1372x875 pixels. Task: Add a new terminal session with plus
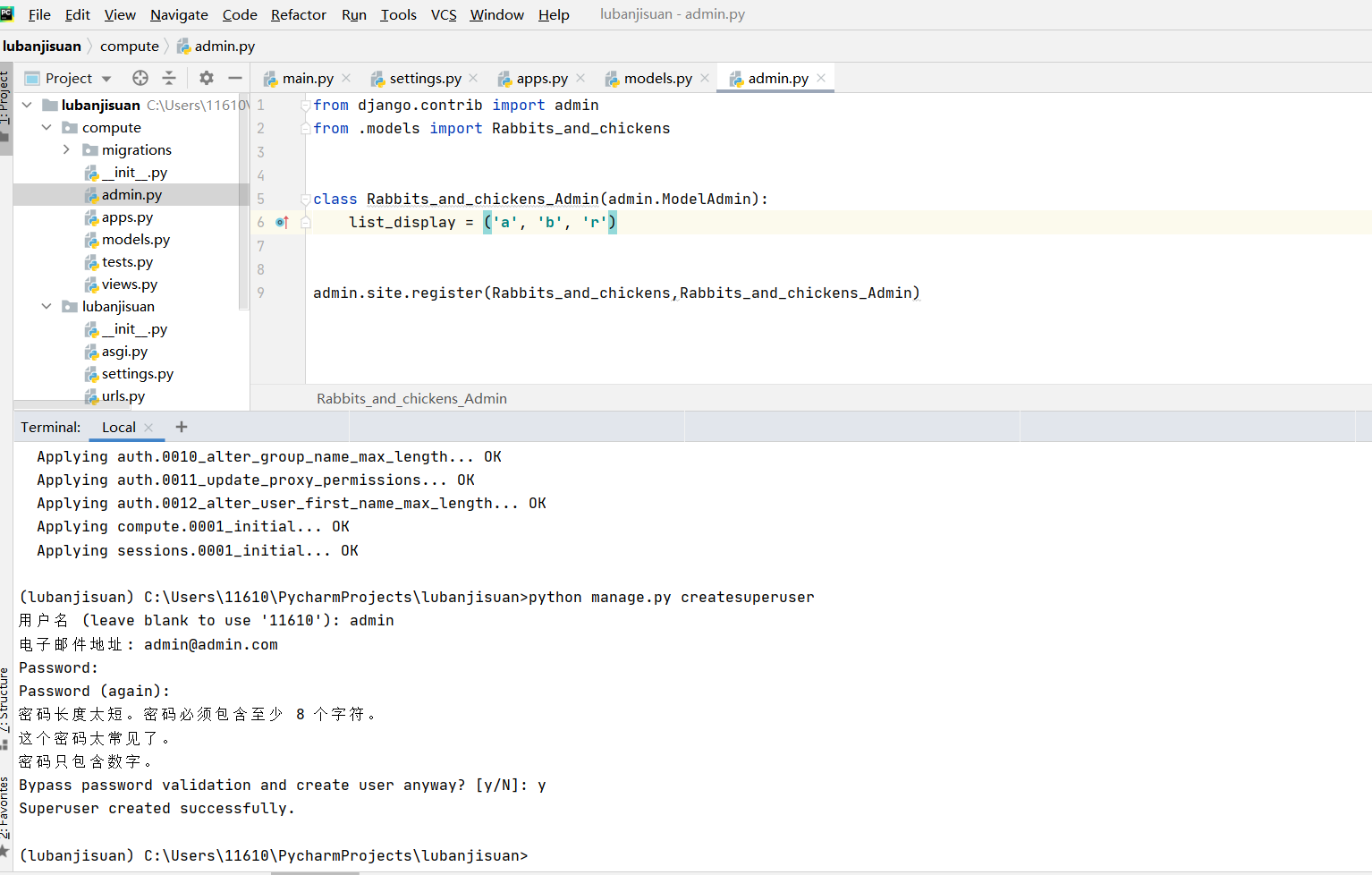pyautogui.click(x=182, y=427)
